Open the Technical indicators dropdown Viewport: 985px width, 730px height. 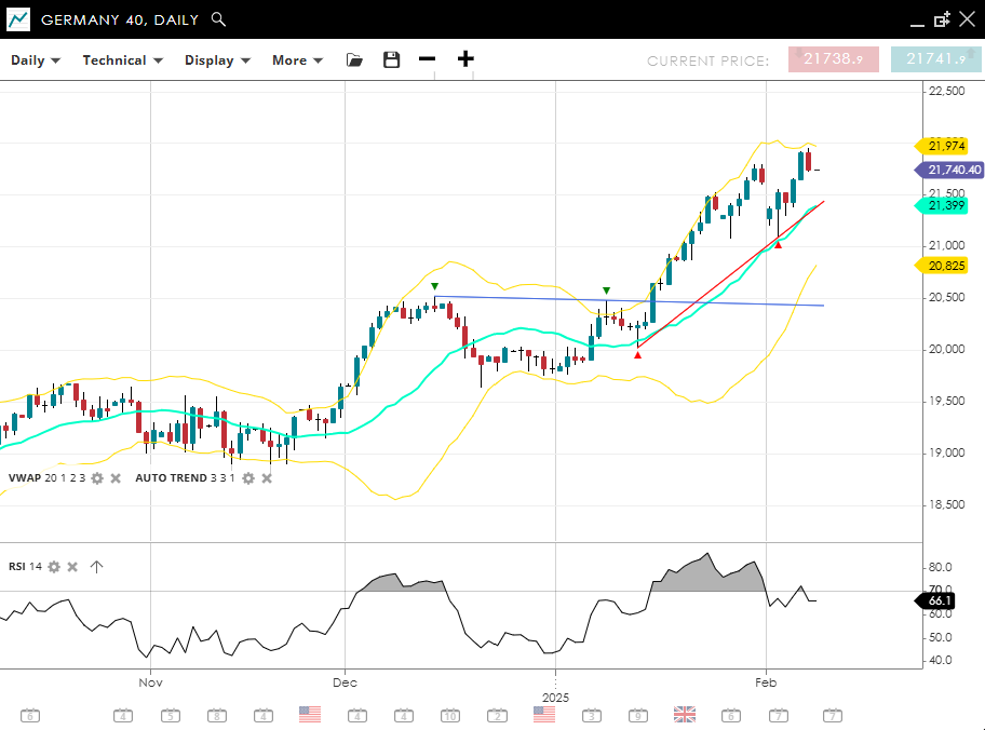coord(122,60)
